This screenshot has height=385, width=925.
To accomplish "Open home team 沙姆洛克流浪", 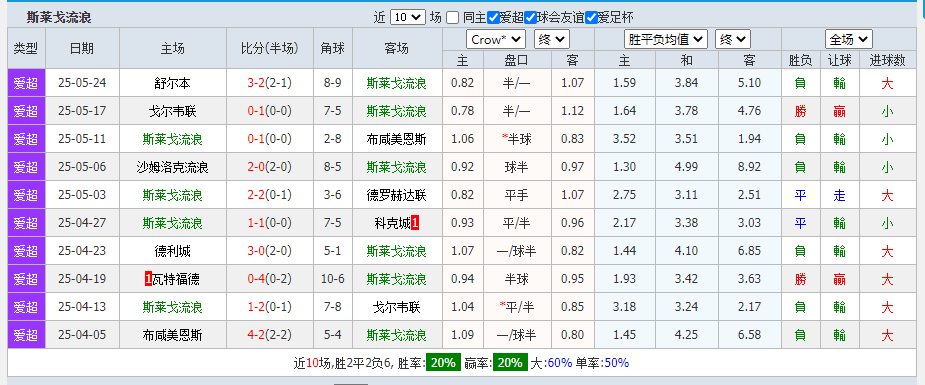I will coord(172,167).
